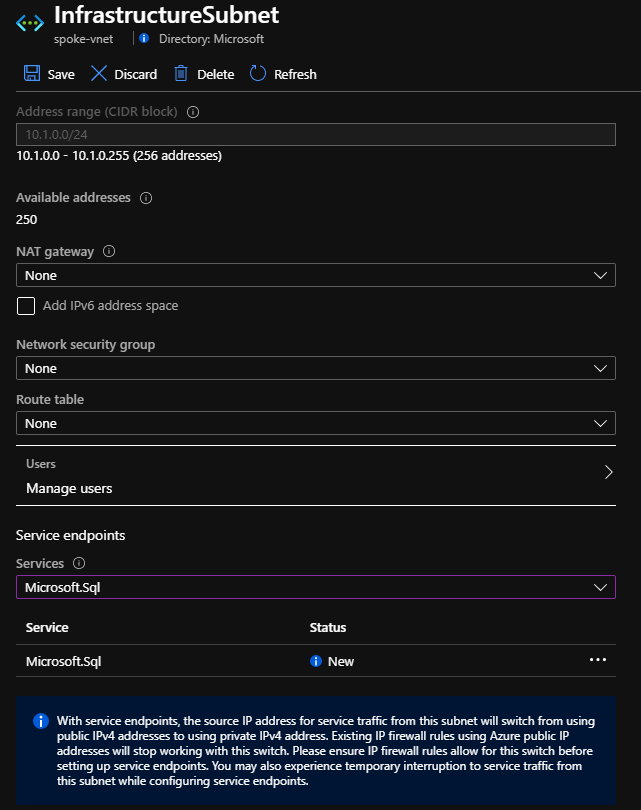Viewport: 641px width, 810px height.
Task: Open Manage users link
Action: (69, 488)
